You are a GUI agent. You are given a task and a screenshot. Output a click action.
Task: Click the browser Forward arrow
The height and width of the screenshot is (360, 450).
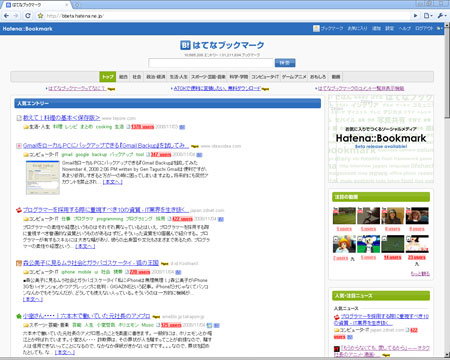pyautogui.click(x=16, y=16)
